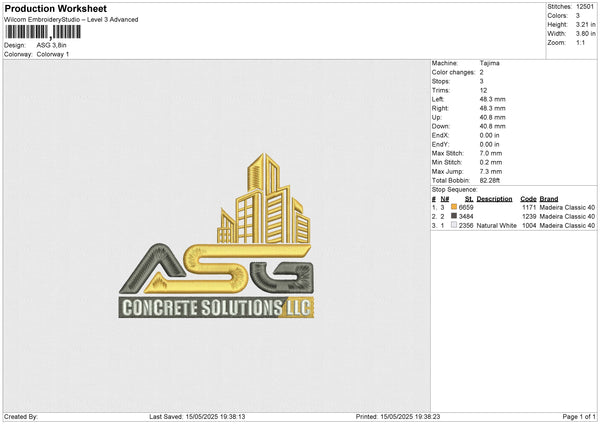Click 'Printed: 15/05/2025 19:38:23' footer
The width and height of the screenshot is (600, 424).
pos(398,417)
